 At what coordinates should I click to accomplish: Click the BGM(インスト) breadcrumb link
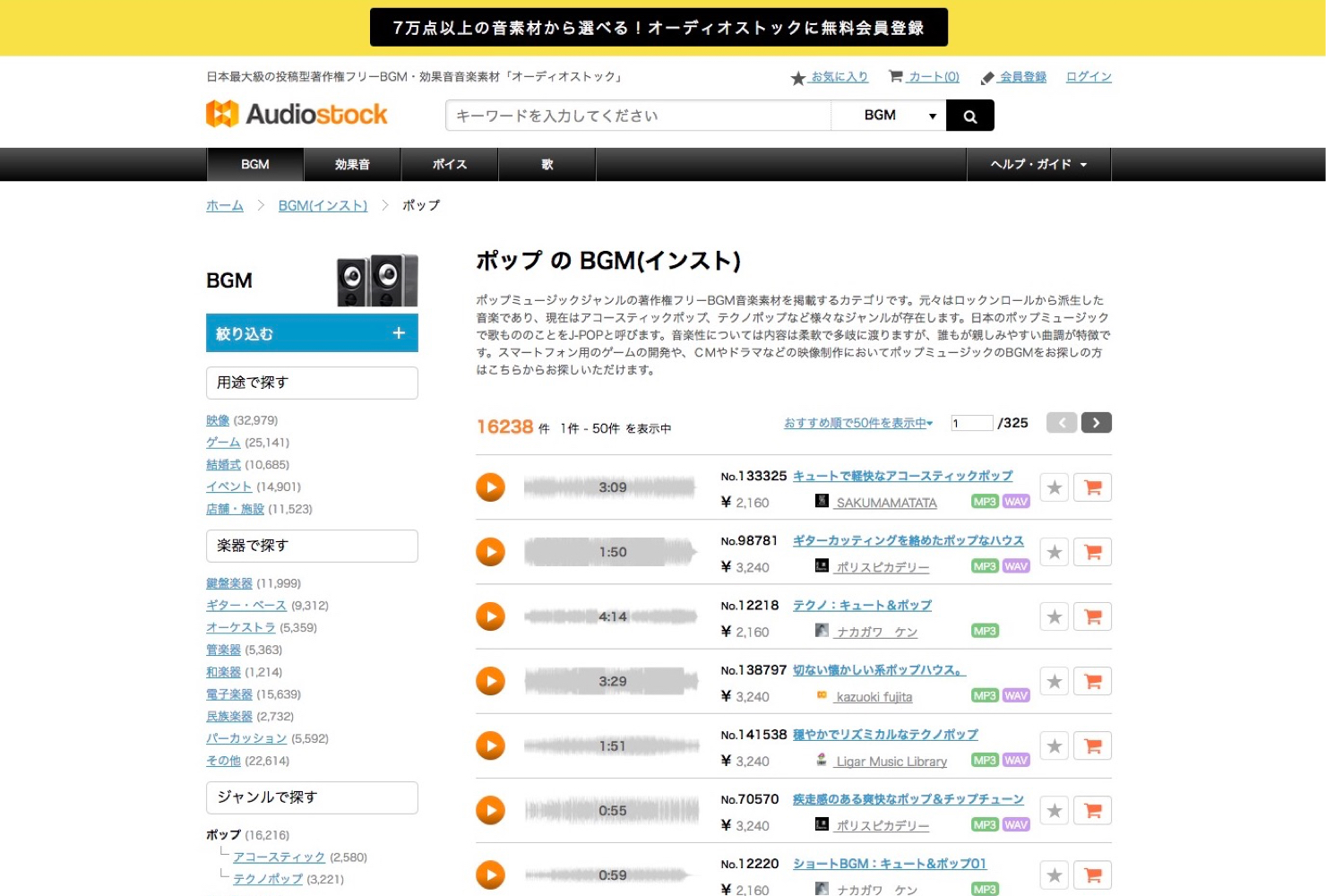tap(323, 205)
